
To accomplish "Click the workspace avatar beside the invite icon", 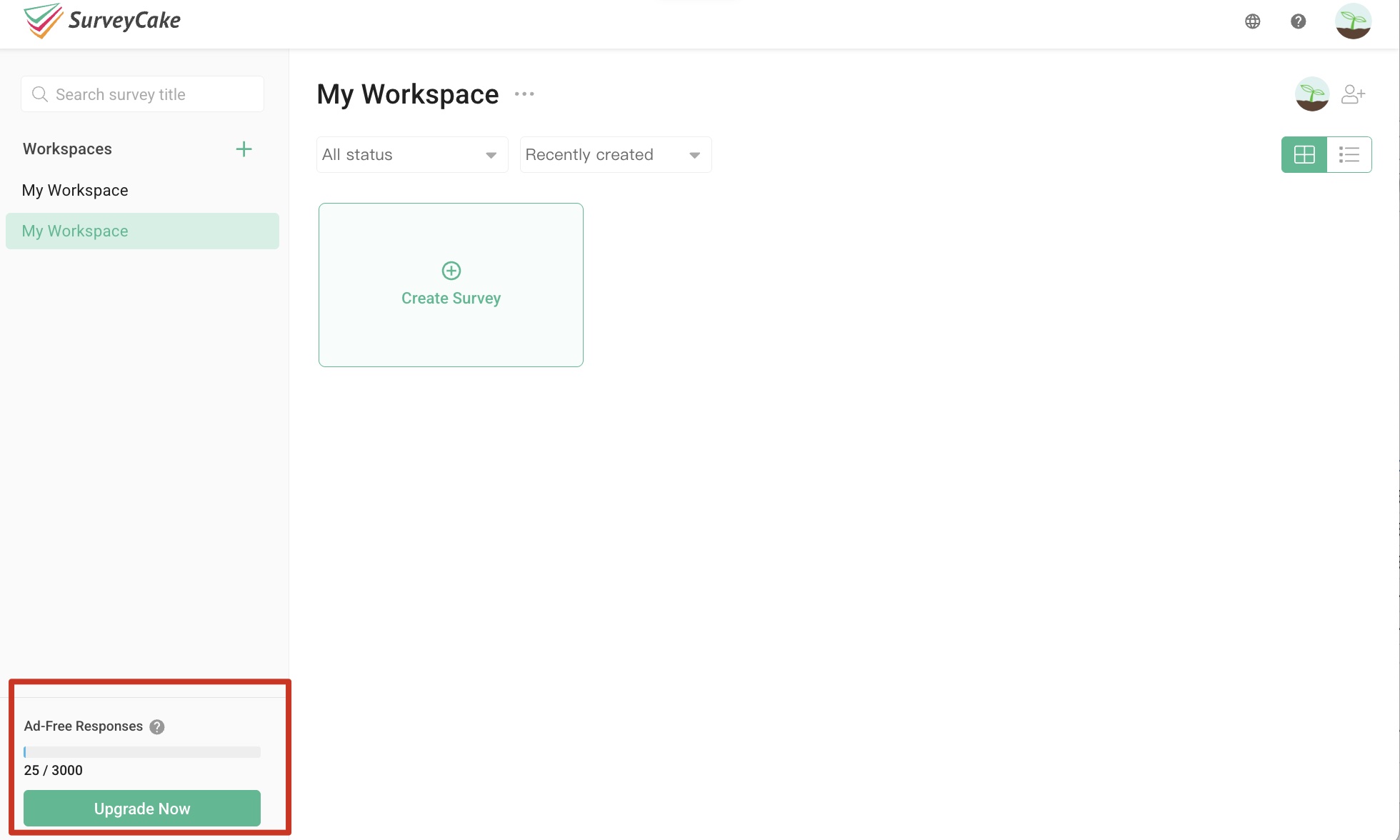I will (1311, 94).
